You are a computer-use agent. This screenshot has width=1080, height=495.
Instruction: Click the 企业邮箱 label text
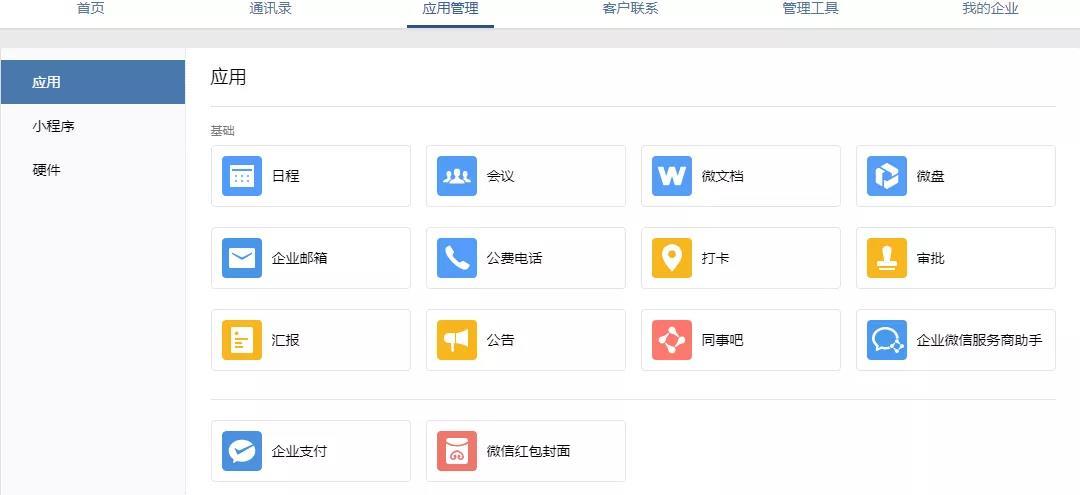(300, 259)
